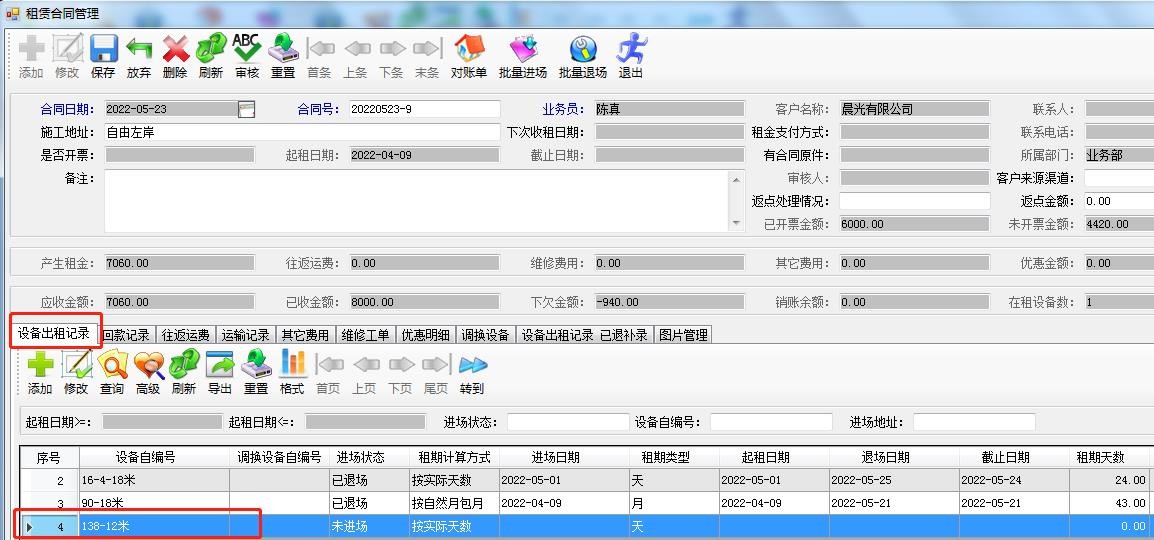Click the lower toolbar 修改 edit icon

(76, 364)
